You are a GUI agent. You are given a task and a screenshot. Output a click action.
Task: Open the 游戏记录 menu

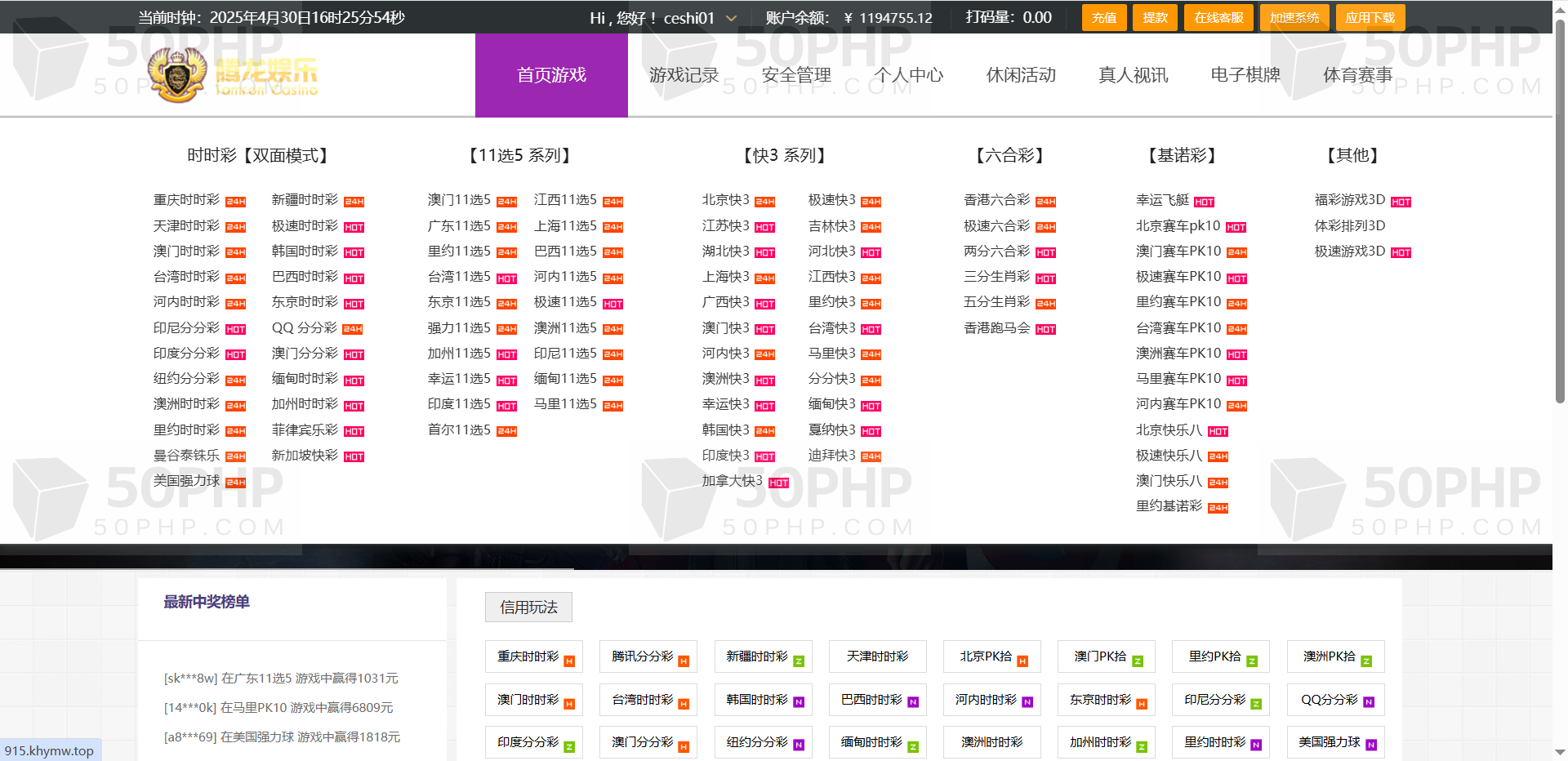click(684, 75)
